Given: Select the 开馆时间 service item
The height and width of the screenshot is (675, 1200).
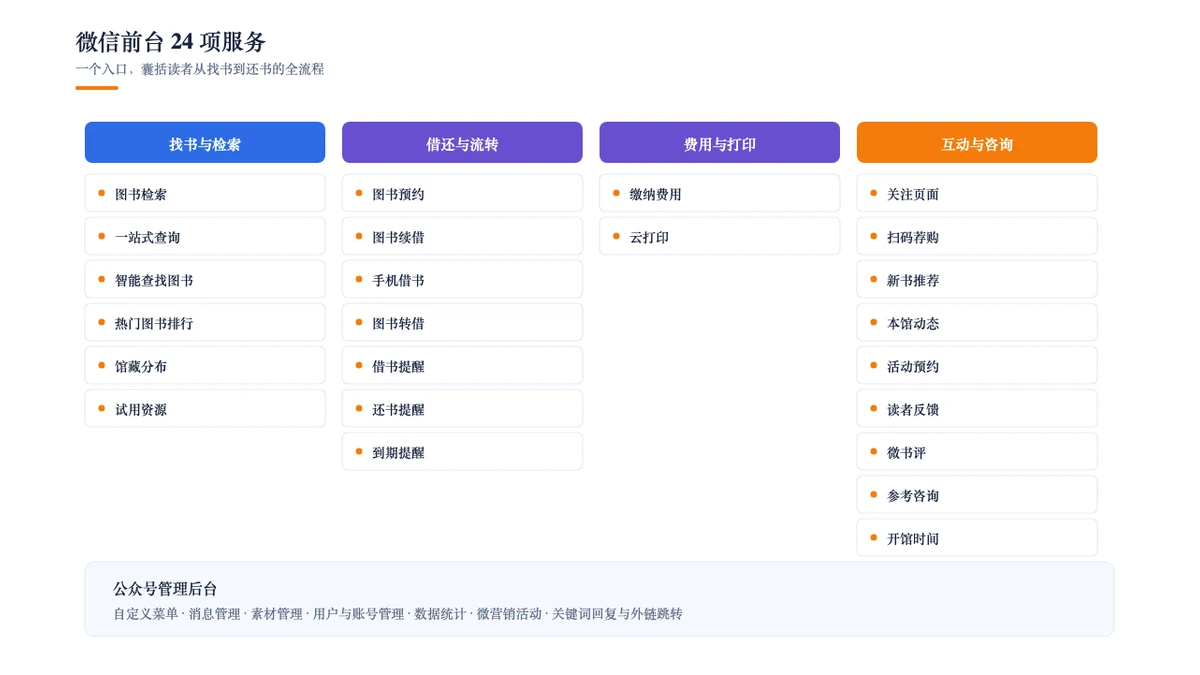Looking at the screenshot, I should (977, 538).
